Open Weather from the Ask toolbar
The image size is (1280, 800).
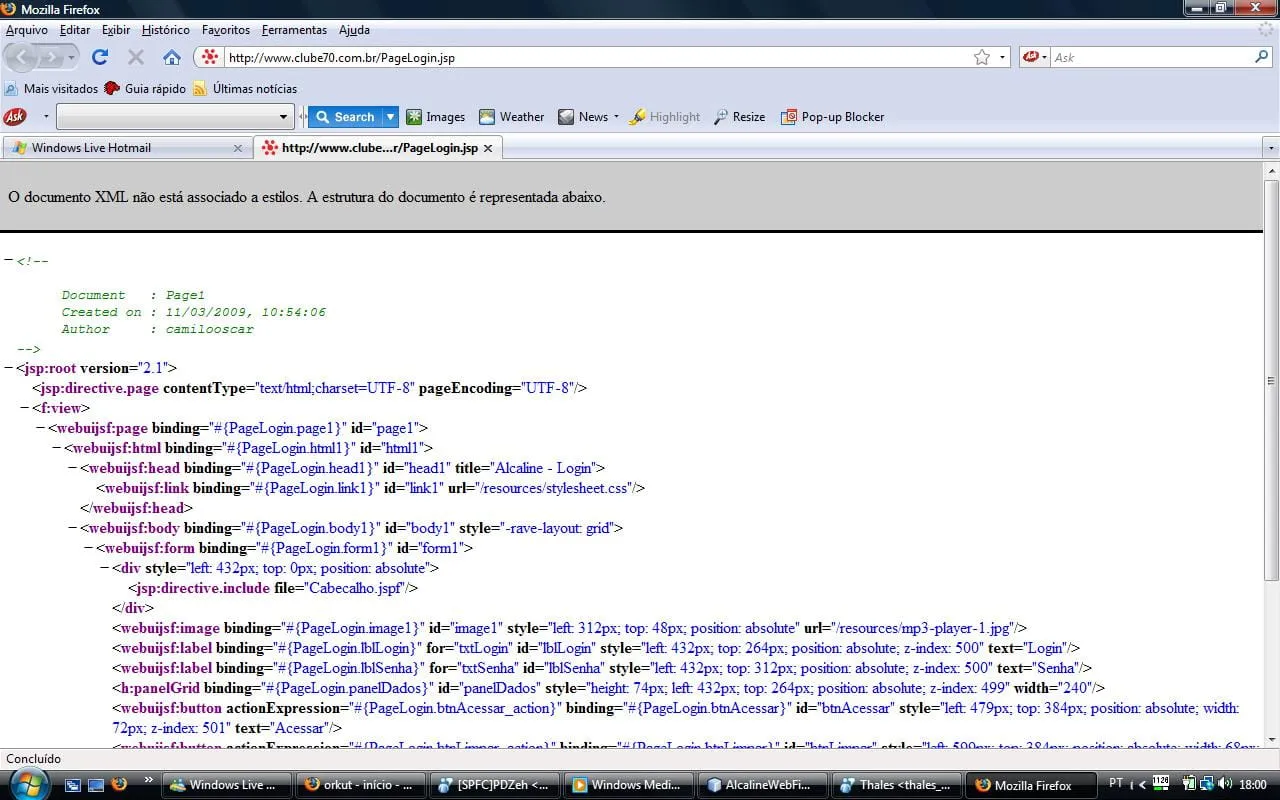511,117
